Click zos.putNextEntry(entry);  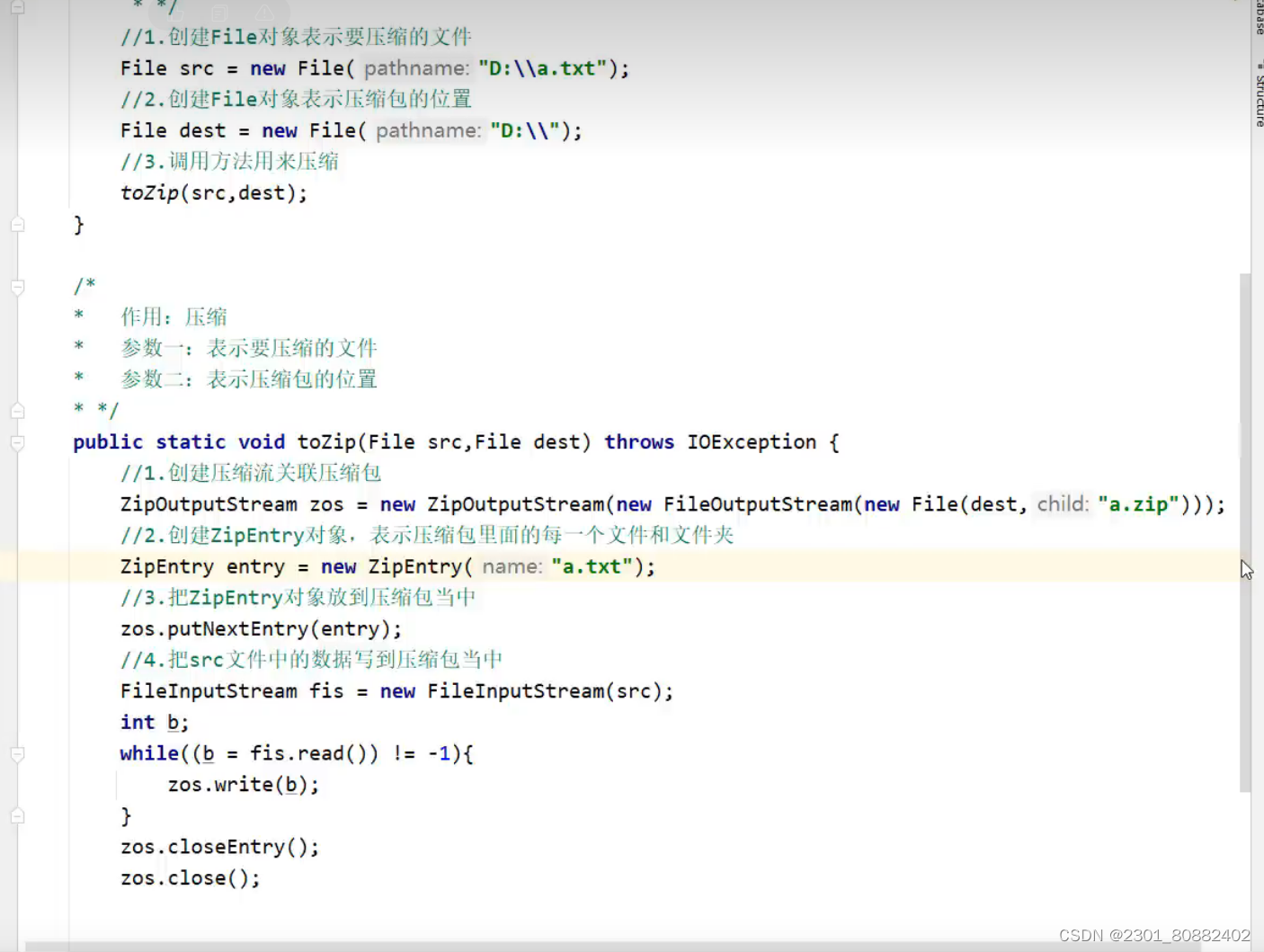pyautogui.click(x=261, y=629)
